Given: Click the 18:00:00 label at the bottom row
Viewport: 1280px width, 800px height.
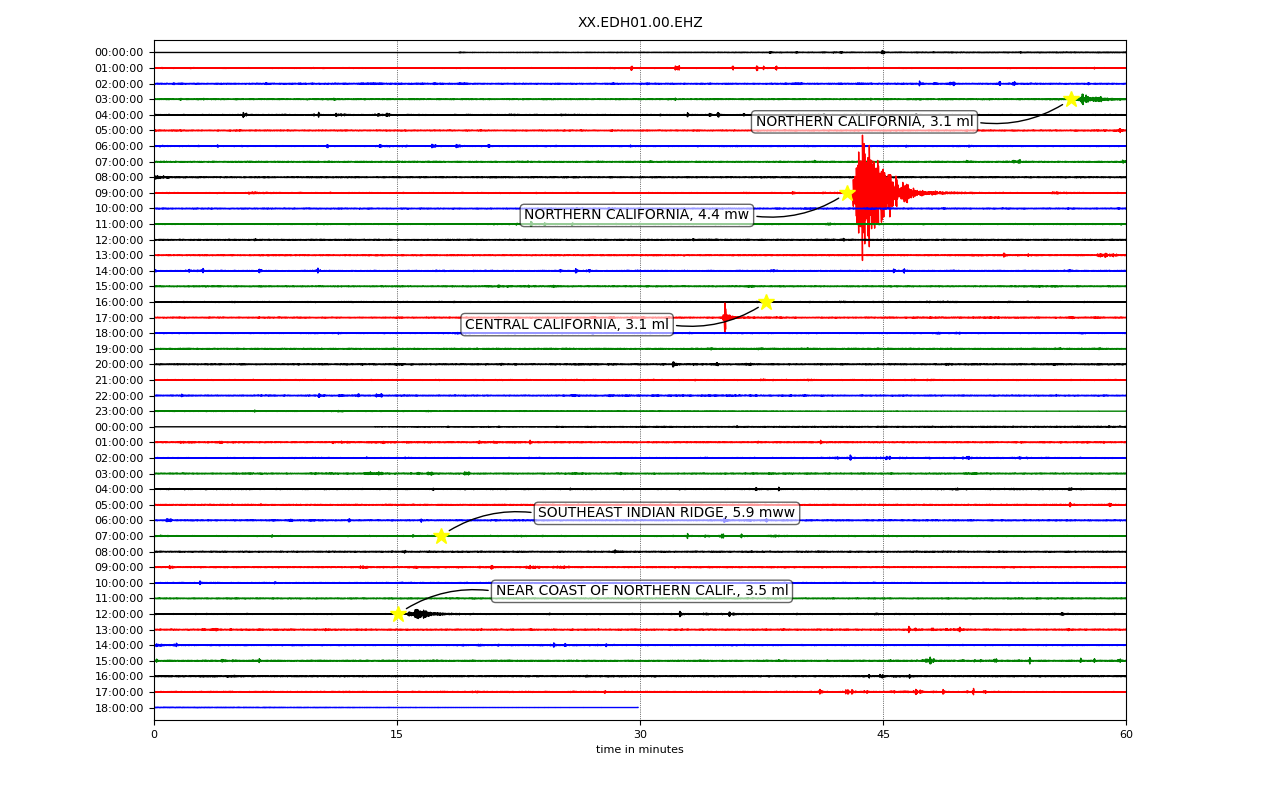Looking at the screenshot, I should (x=119, y=708).
